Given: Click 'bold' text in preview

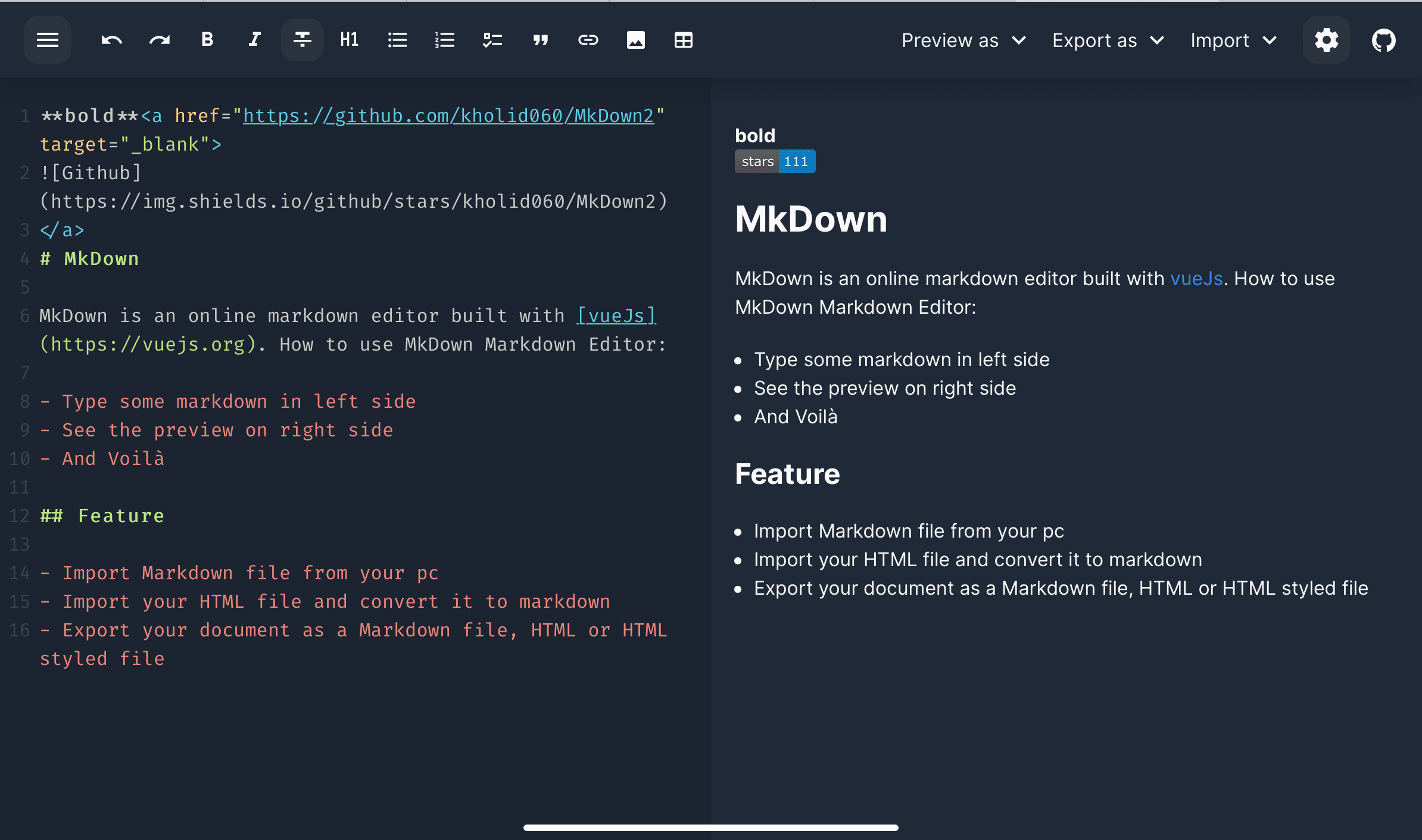Looking at the screenshot, I should 755,136.
